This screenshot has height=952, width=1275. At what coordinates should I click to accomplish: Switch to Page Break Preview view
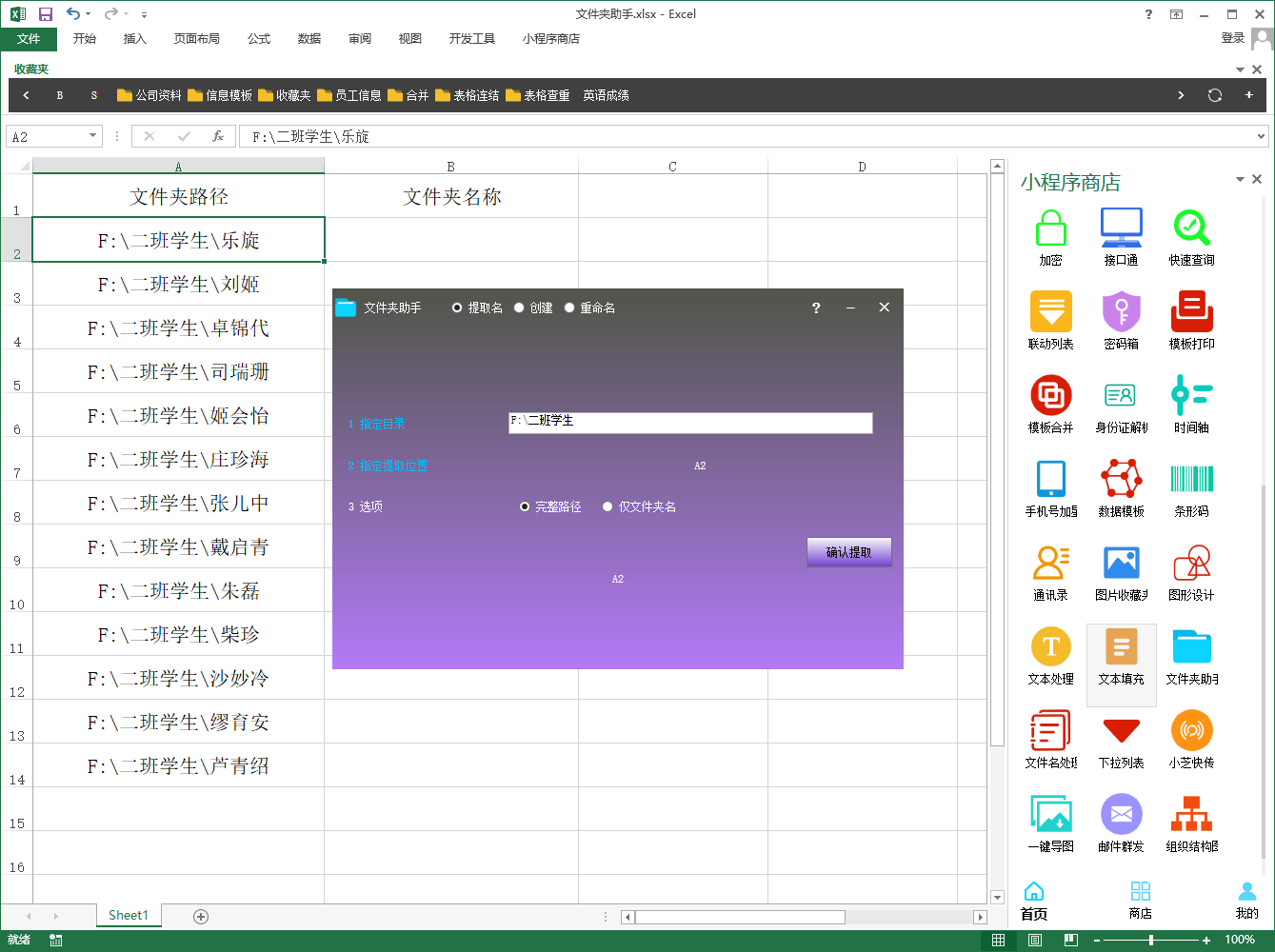coord(1071,940)
